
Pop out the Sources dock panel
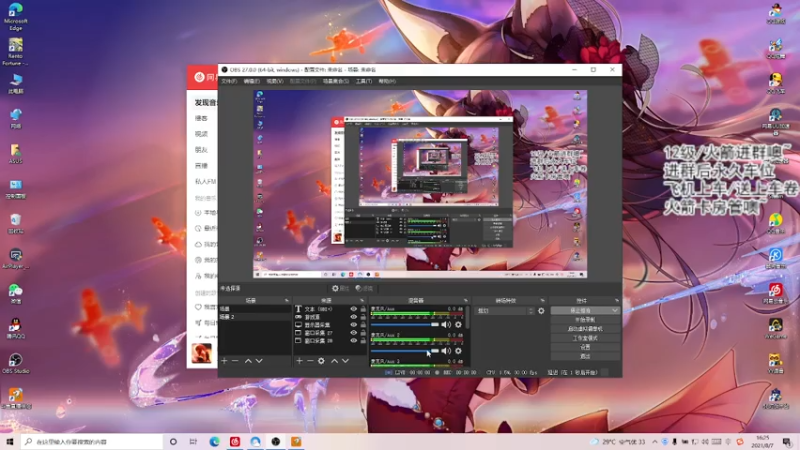pyautogui.click(x=362, y=301)
